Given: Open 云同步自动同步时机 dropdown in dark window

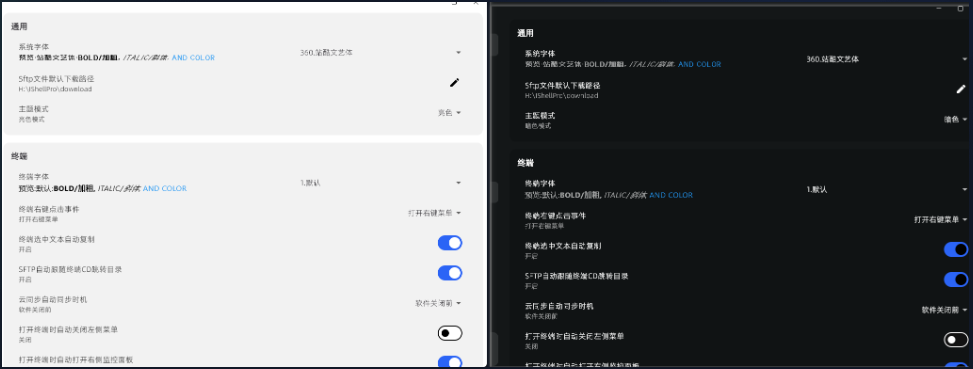Looking at the screenshot, I should tap(944, 309).
